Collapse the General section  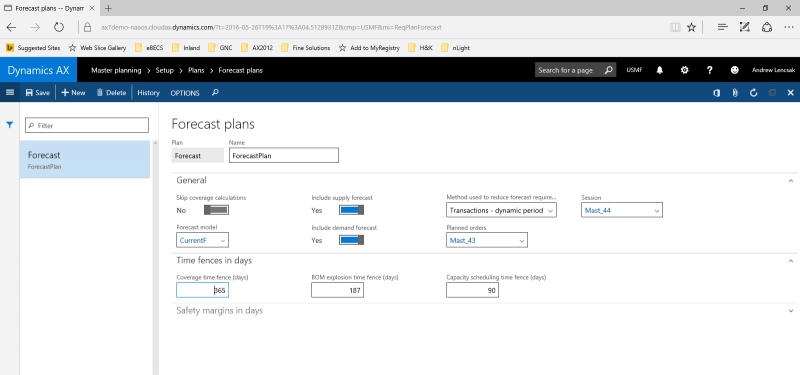tap(790, 181)
